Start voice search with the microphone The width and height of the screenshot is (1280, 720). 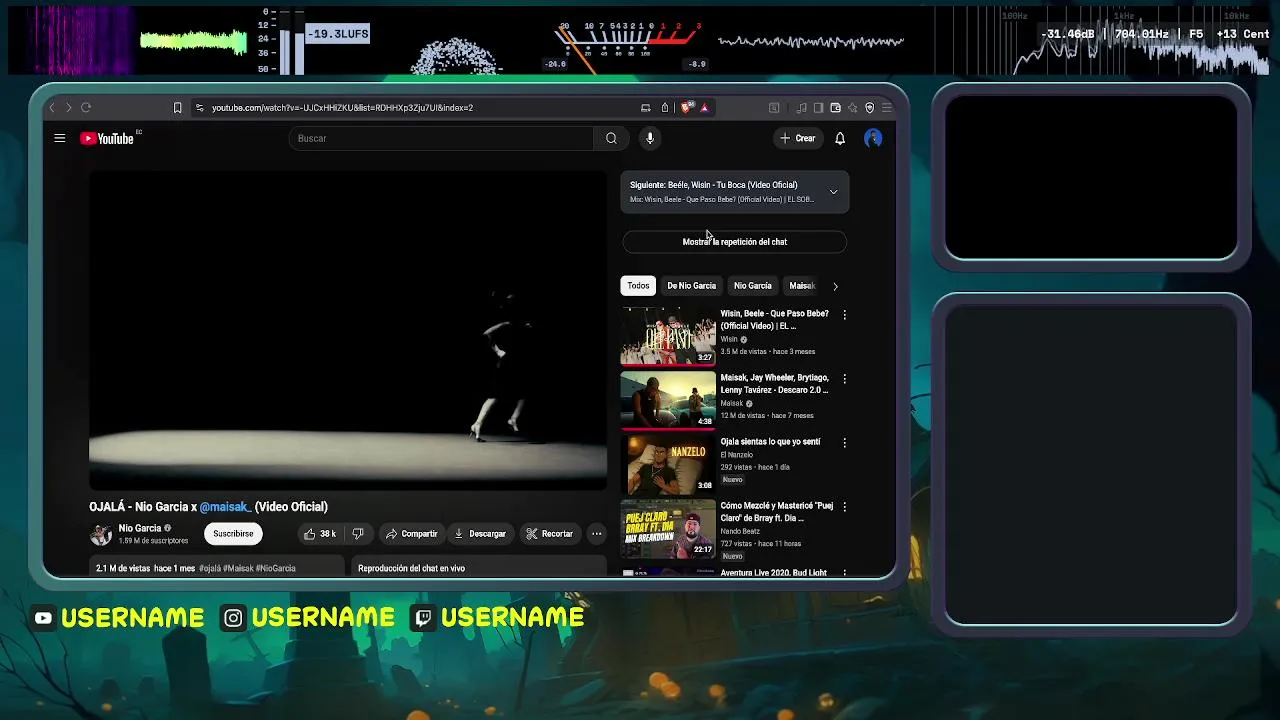650,138
